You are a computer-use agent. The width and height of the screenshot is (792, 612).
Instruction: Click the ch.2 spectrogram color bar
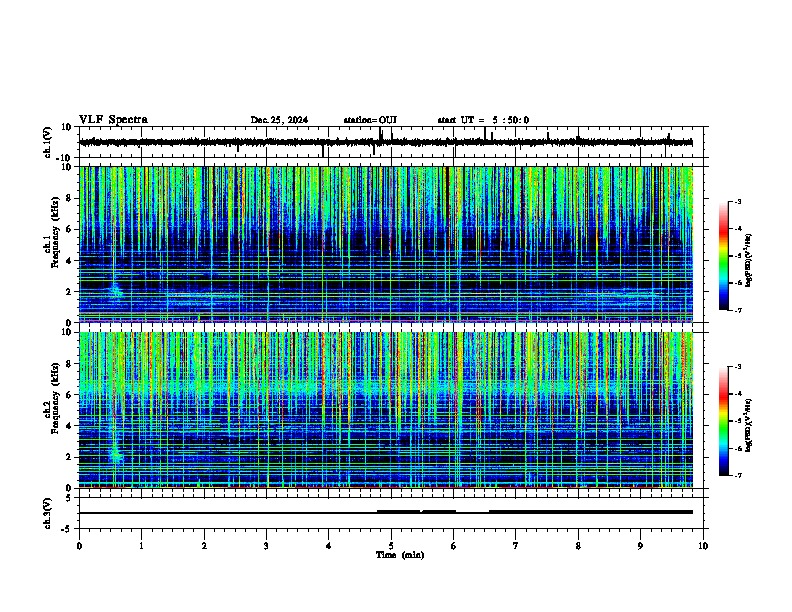coord(724,421)
